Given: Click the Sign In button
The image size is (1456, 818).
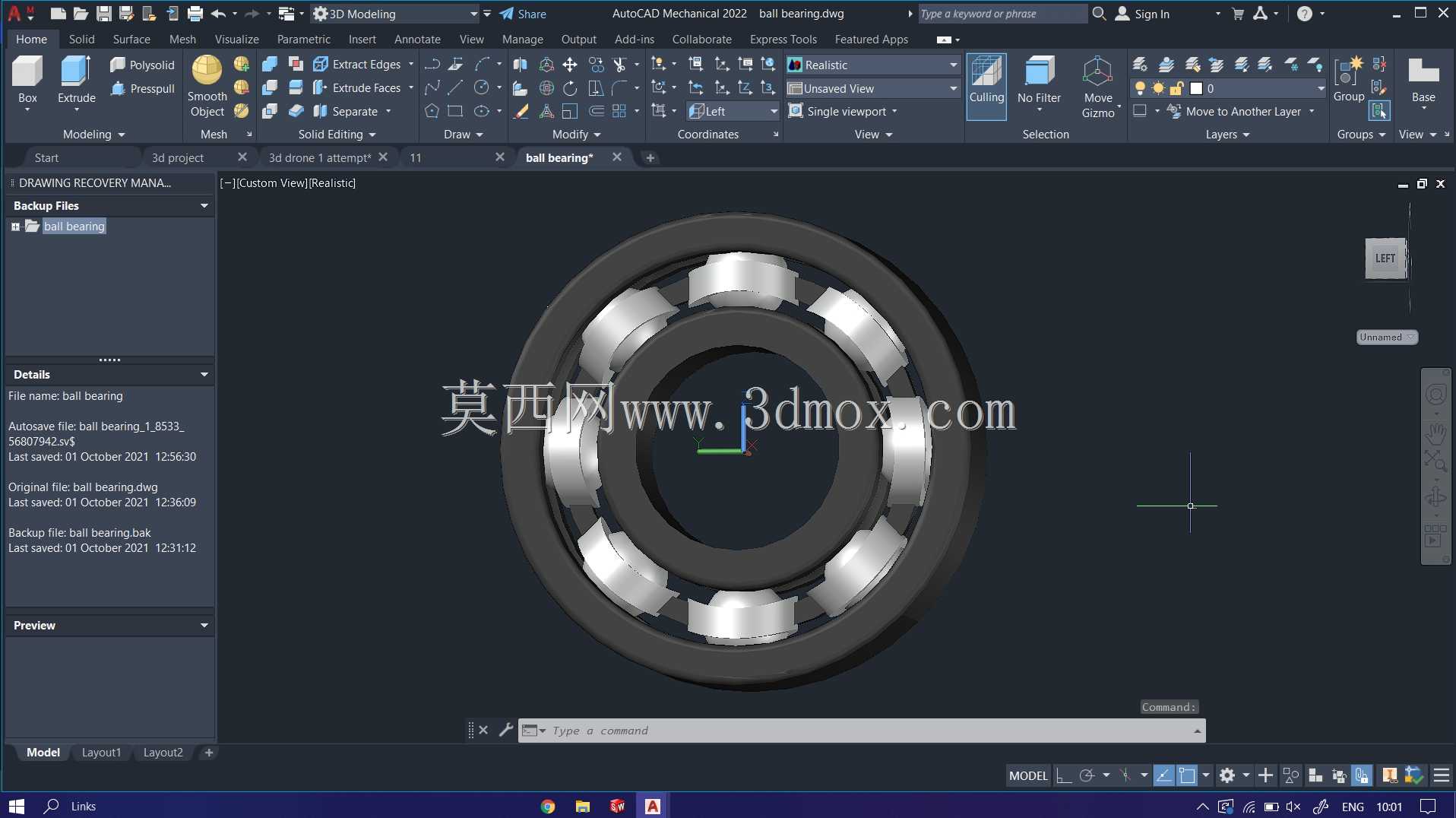Looking at the screenshot, I should [1142, 14].
